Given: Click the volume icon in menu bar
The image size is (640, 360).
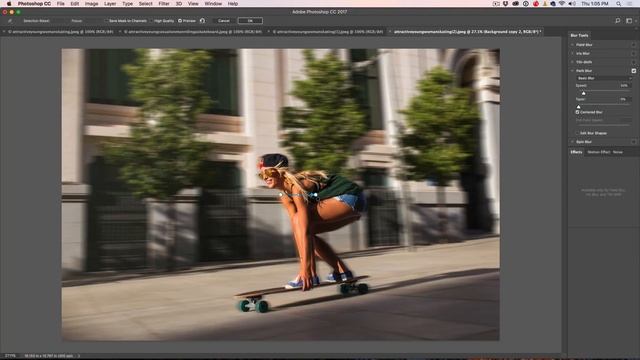Looking at the screenshot, I should click(x=572, y=3).
